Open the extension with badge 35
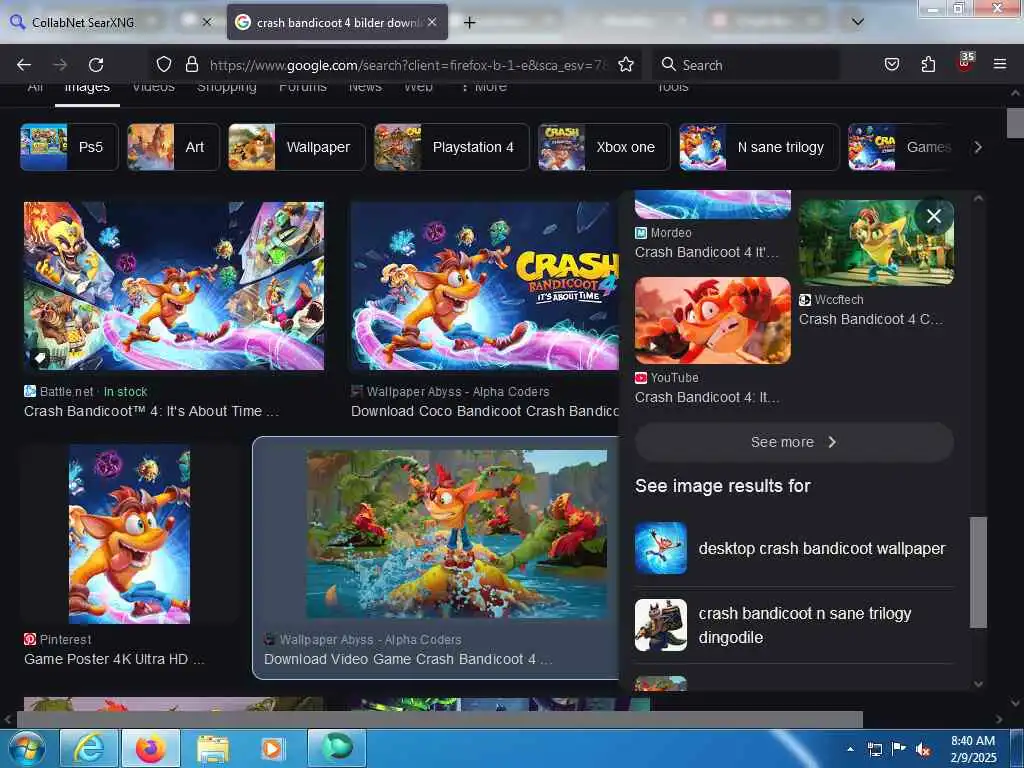The image size is (1024, 768). point(965,63)
